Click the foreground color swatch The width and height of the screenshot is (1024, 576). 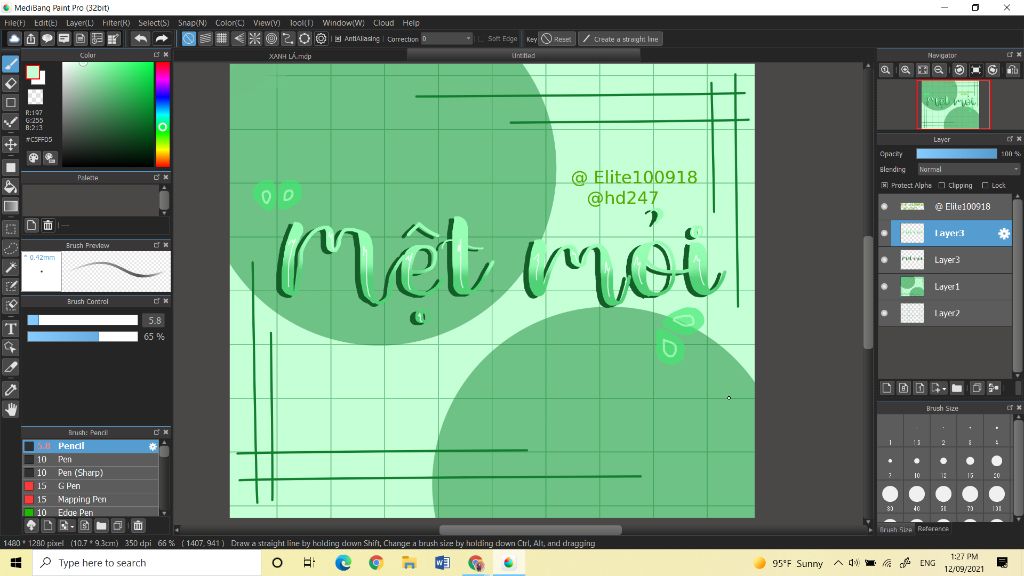32,72
